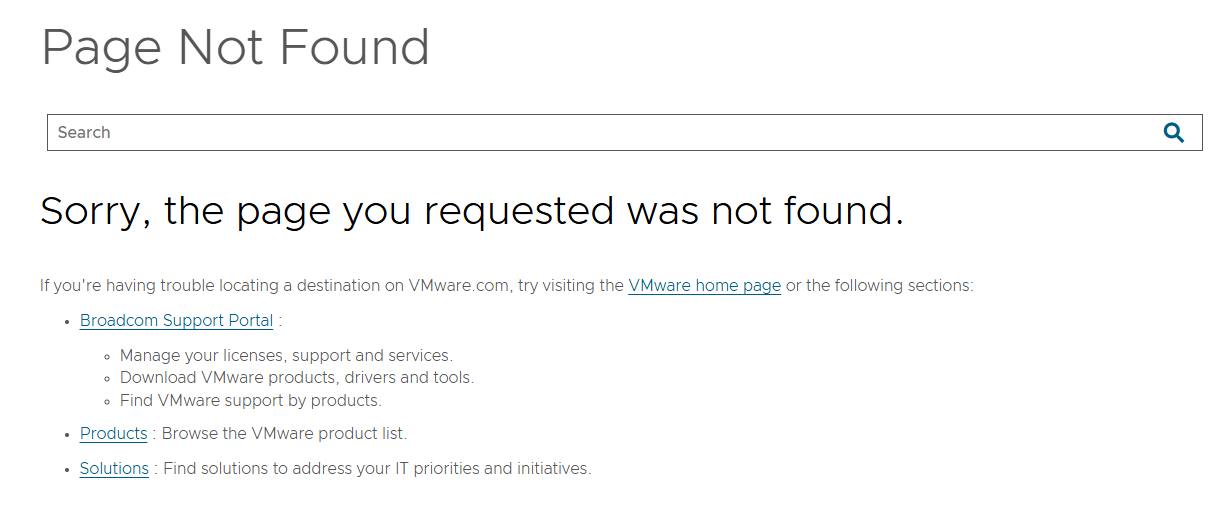Viewport: 1230px width, 508px height.
Task: Click "Find solutions to address your IT priorities" text
Action: point(377,469)
